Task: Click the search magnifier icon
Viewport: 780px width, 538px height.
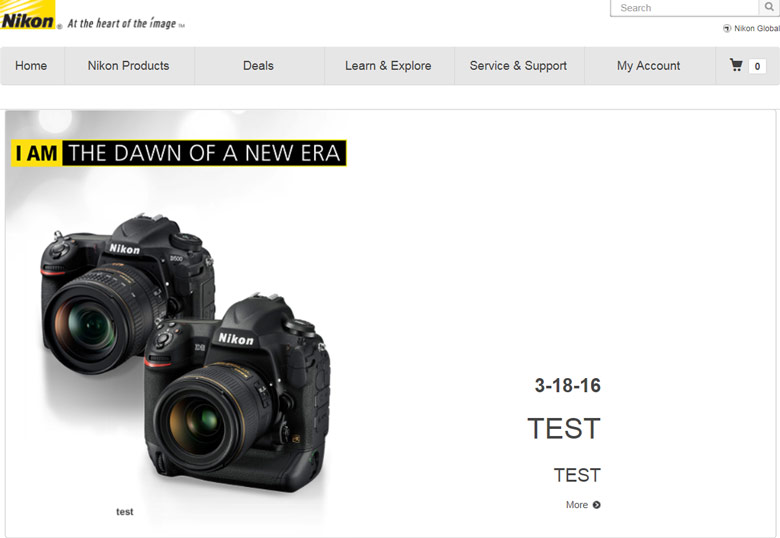Action: pos(769,7)
